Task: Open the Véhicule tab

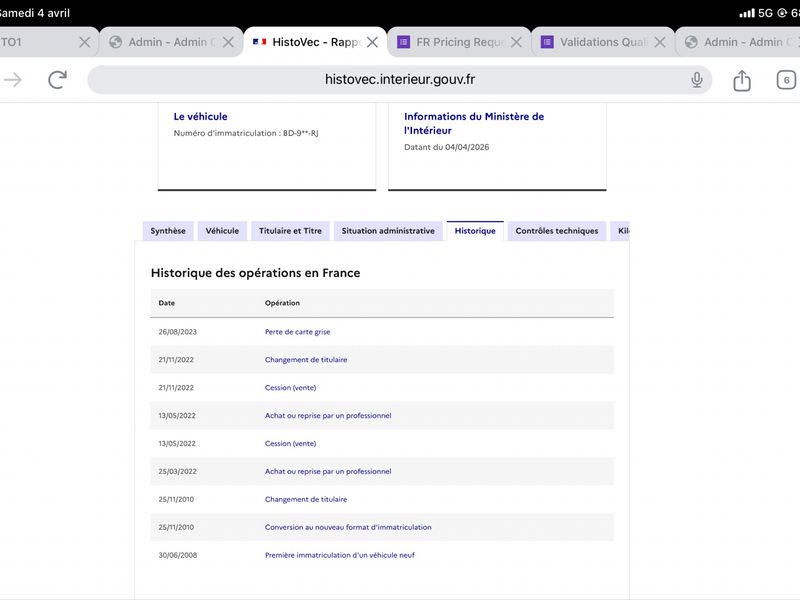Action: (x=222, y=231)
